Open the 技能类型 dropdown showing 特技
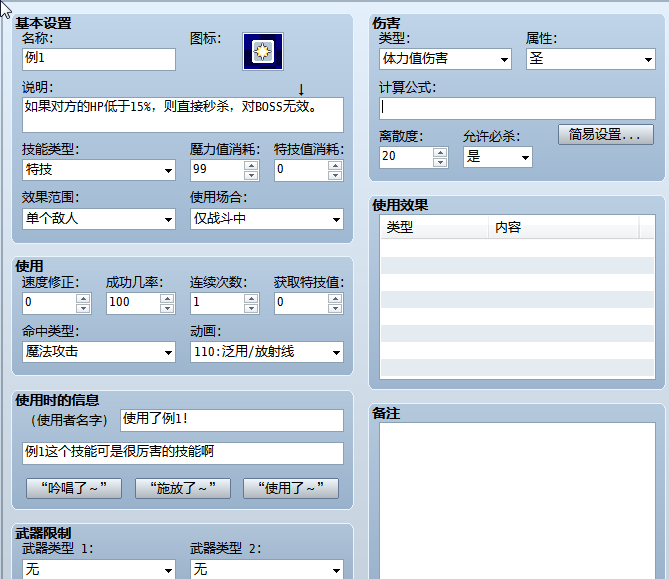669x579 pixels. click(99, 170)
